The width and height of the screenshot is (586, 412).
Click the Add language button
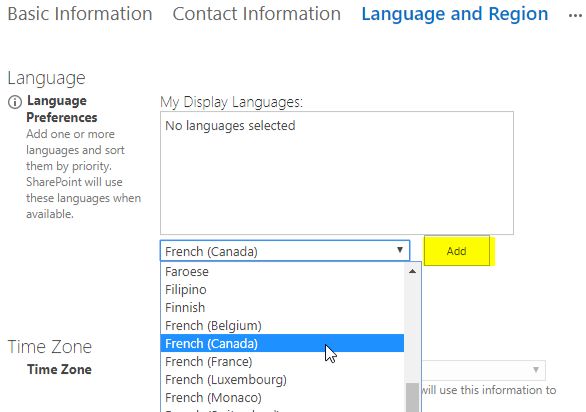(x=457, y=251)
